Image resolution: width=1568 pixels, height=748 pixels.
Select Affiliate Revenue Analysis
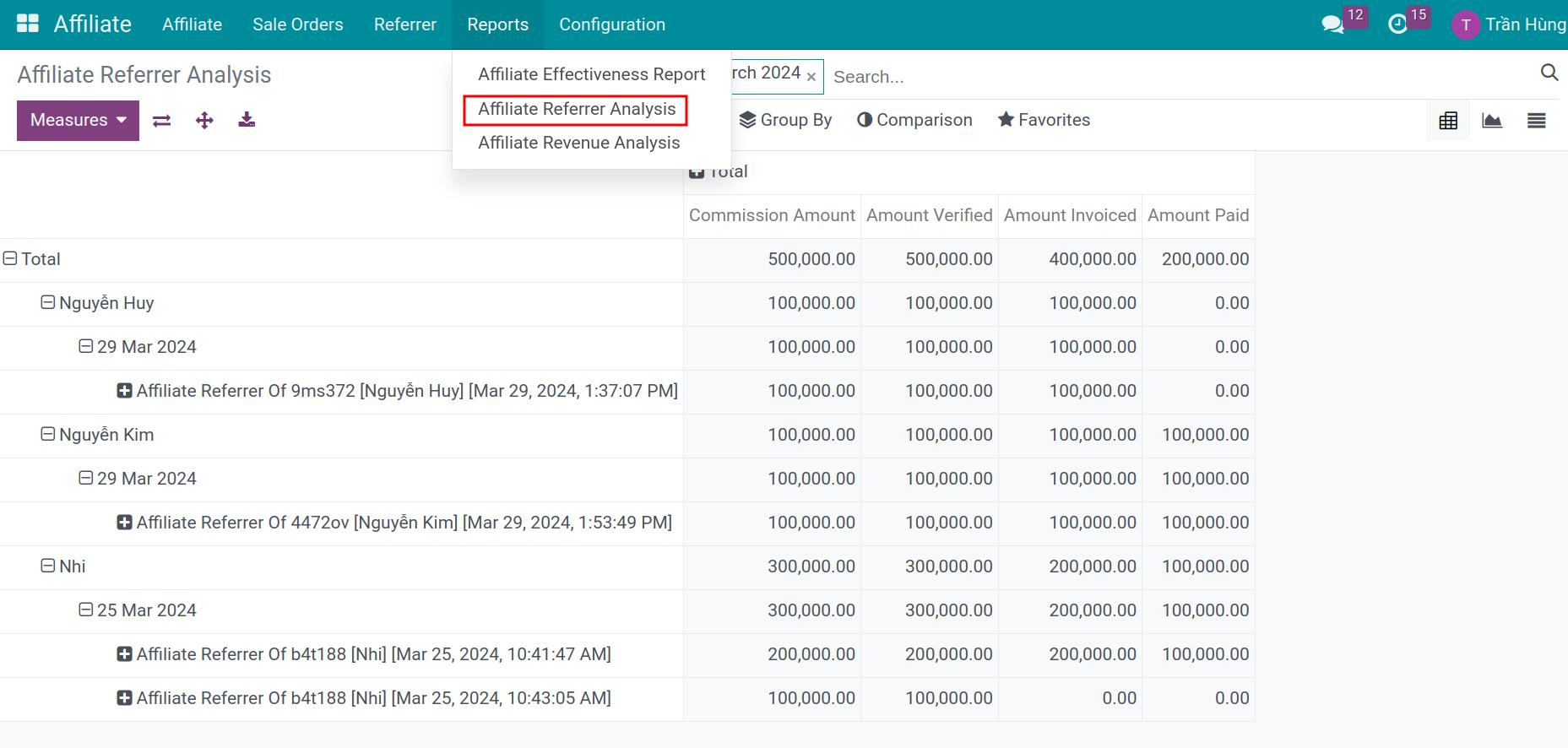point(579,143)
